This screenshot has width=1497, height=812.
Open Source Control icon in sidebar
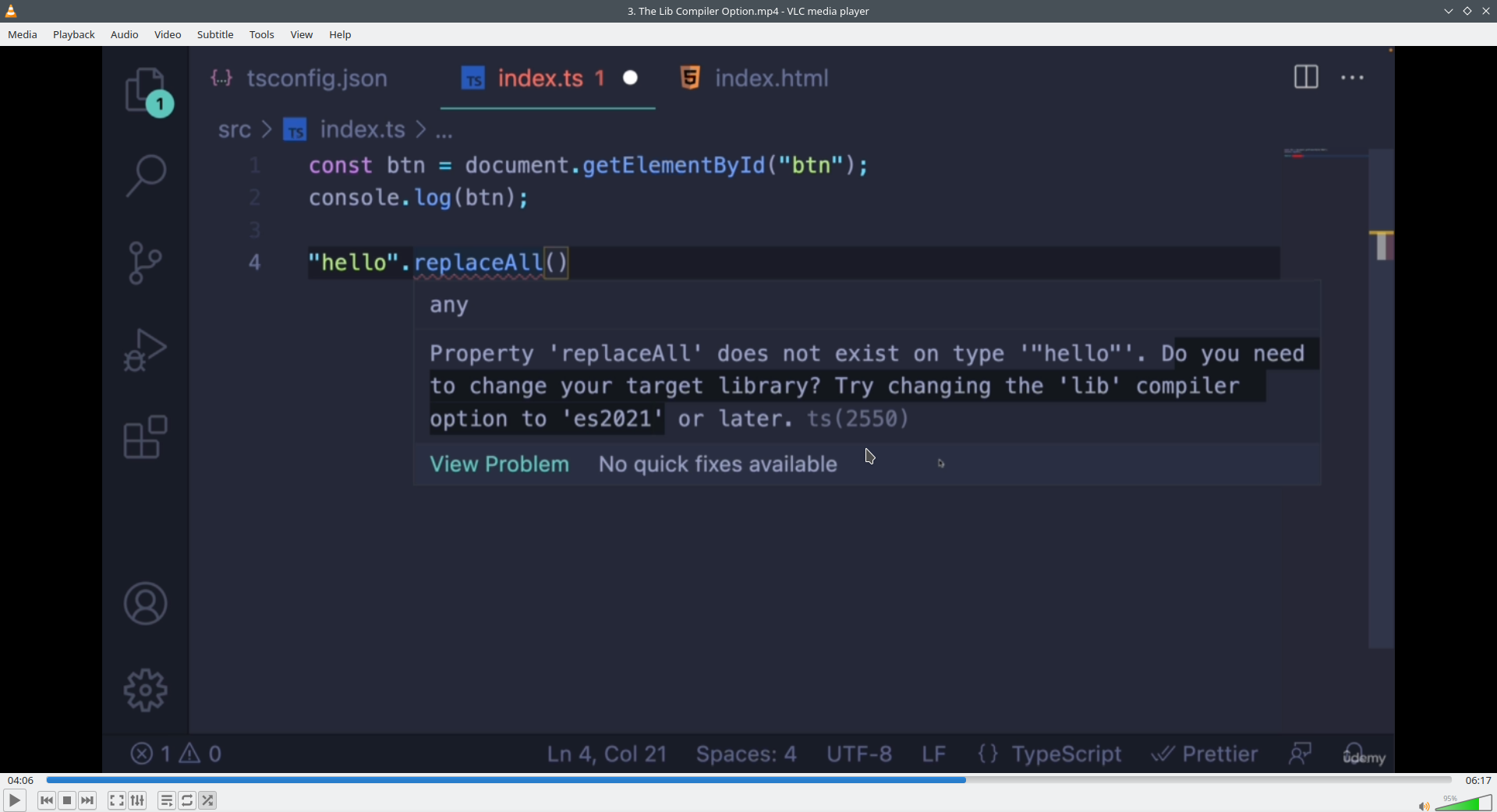[x=145, y=263]
